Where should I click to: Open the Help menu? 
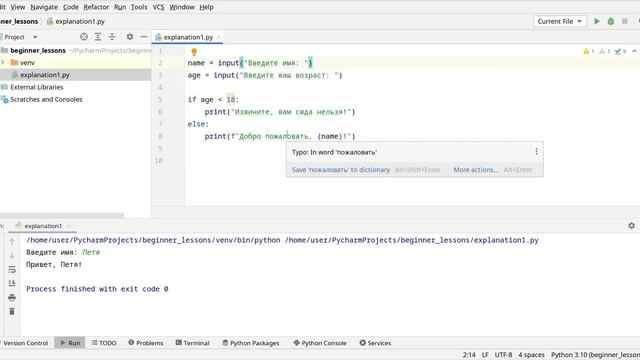click(x=207, y=7)
